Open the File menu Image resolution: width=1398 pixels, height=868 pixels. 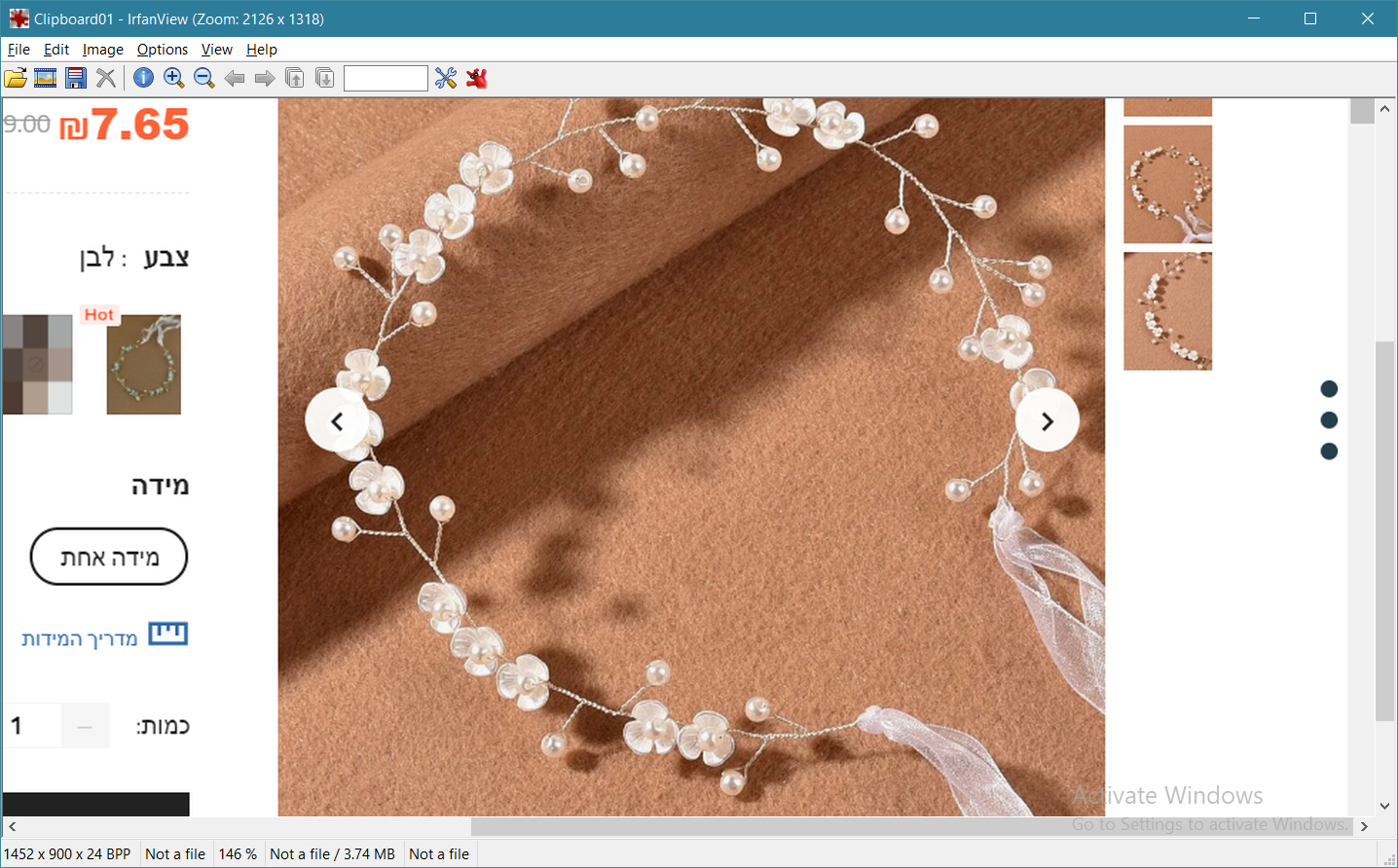[x=18, y=50]
